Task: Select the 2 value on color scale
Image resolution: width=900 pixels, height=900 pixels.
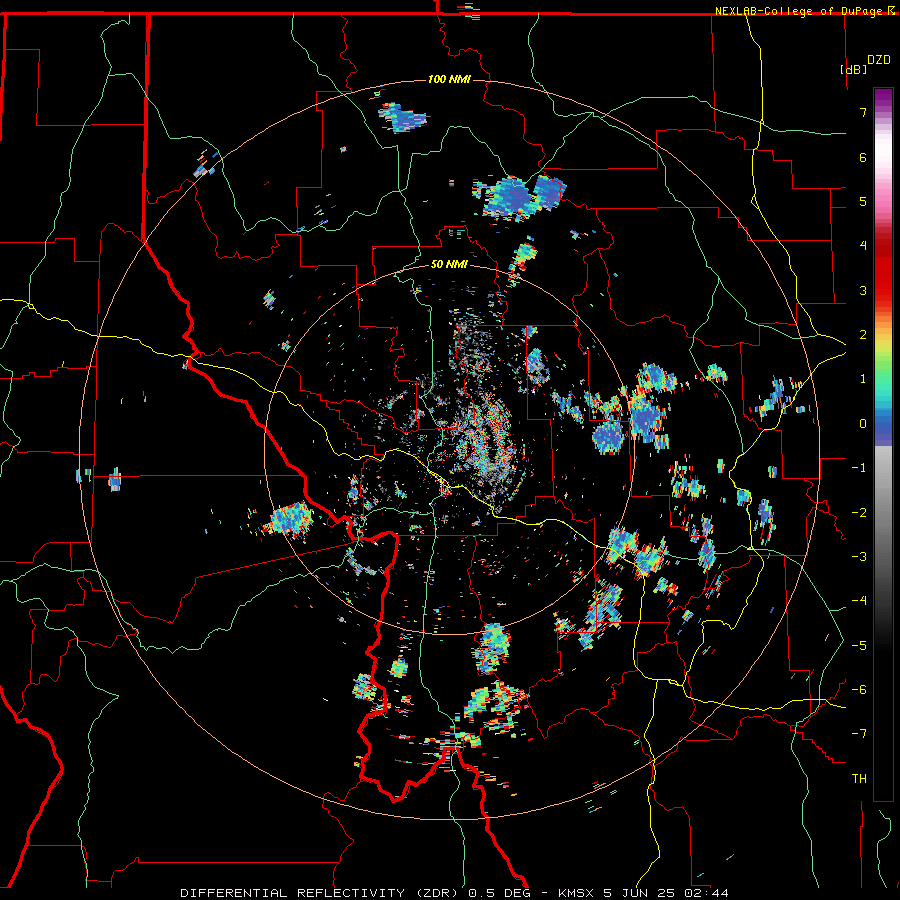Action: tap(863, 335)
